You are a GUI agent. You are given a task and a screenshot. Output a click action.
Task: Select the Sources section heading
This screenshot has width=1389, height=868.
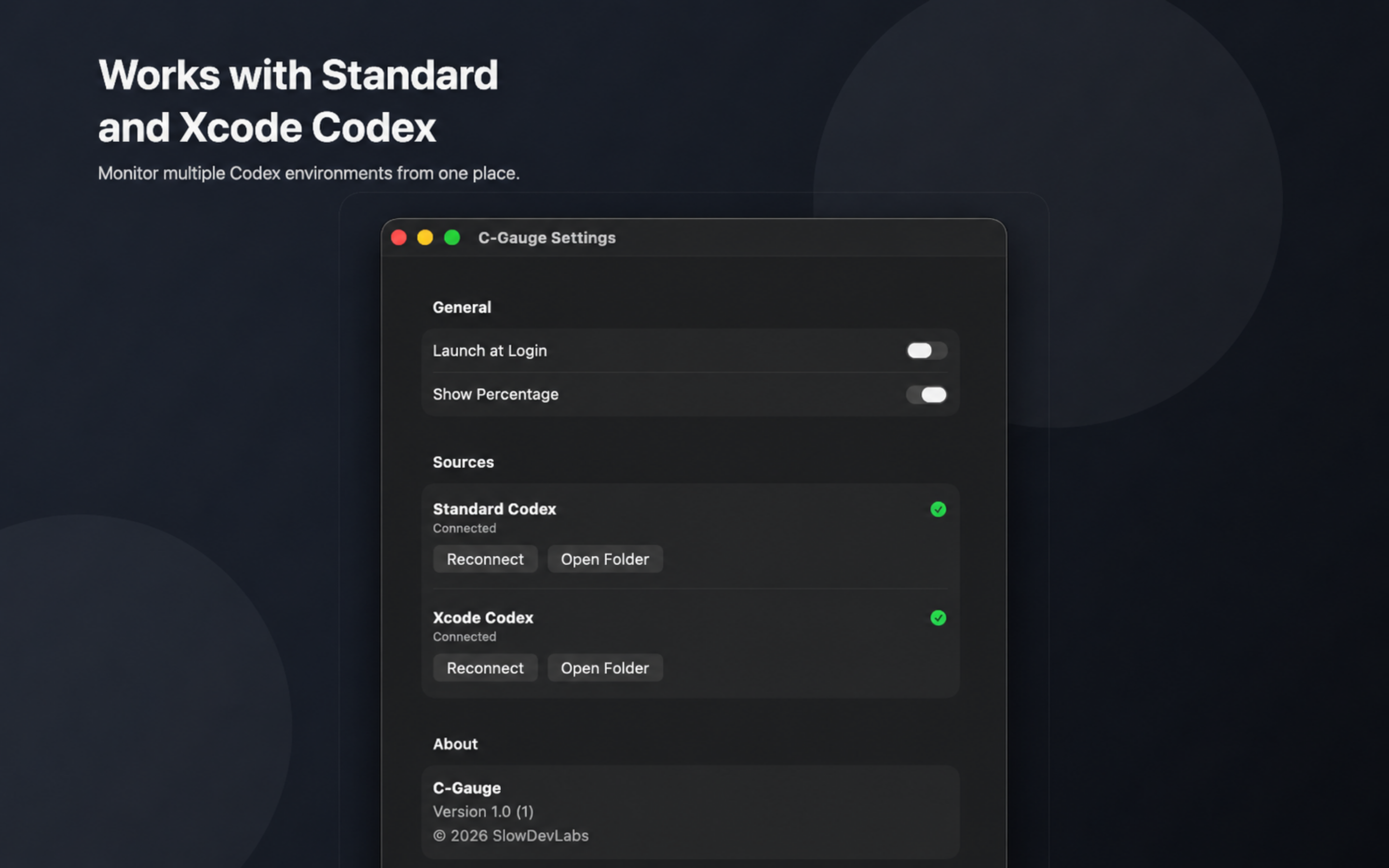pyautogui.click(x=463, y=462)
